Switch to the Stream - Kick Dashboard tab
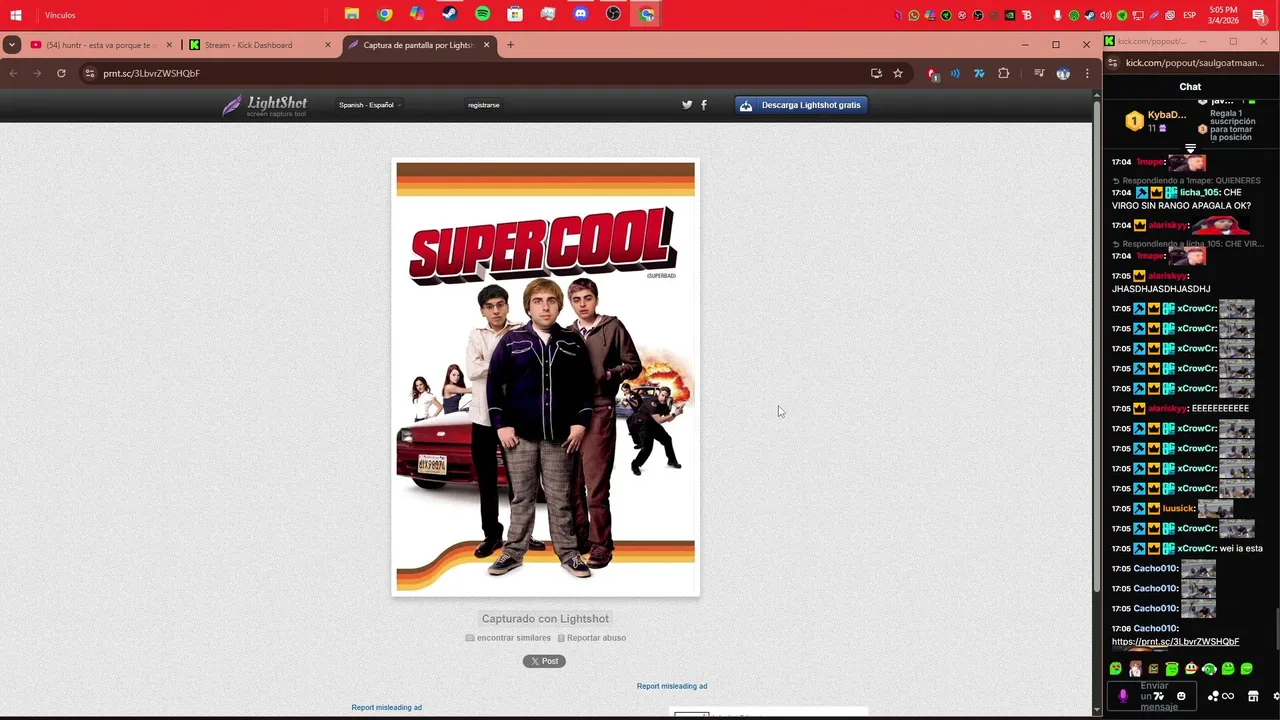1280x720 pixels. tap(258, 45)
